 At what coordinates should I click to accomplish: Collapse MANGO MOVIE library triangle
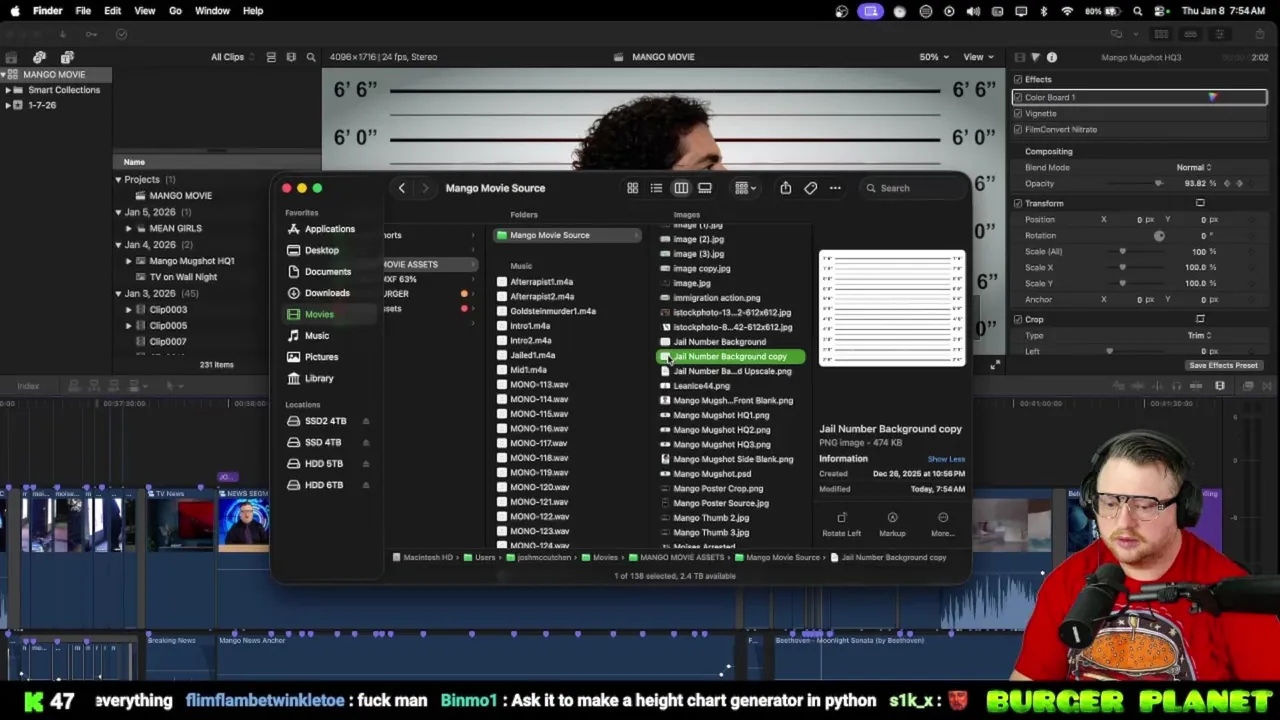point(3,75)
